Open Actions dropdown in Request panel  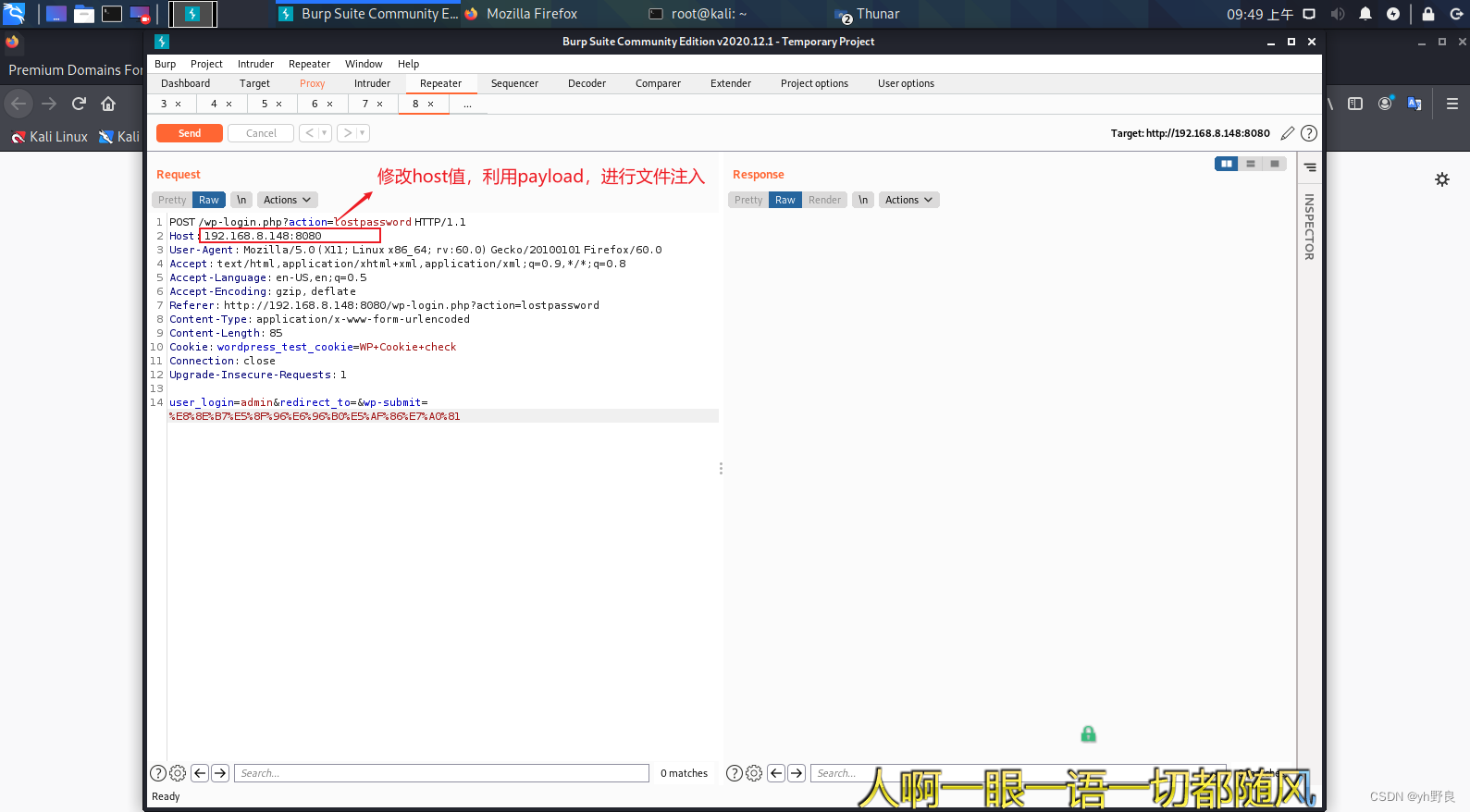click(287, 200)
